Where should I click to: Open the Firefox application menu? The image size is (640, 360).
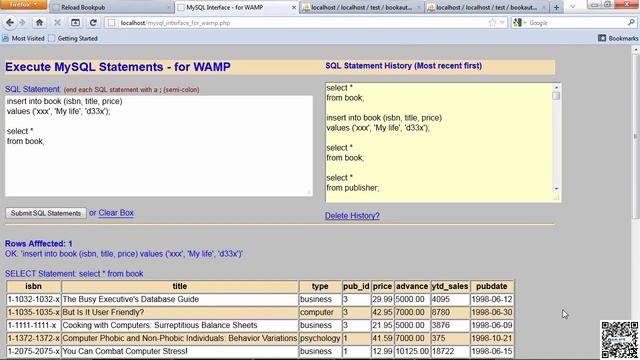(x=24, y=4)
